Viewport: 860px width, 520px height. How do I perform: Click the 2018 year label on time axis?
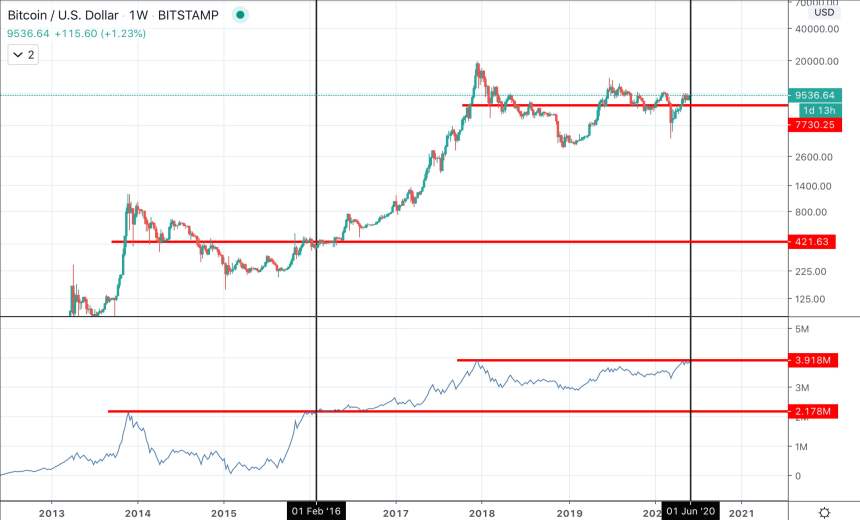coord(482,513)
